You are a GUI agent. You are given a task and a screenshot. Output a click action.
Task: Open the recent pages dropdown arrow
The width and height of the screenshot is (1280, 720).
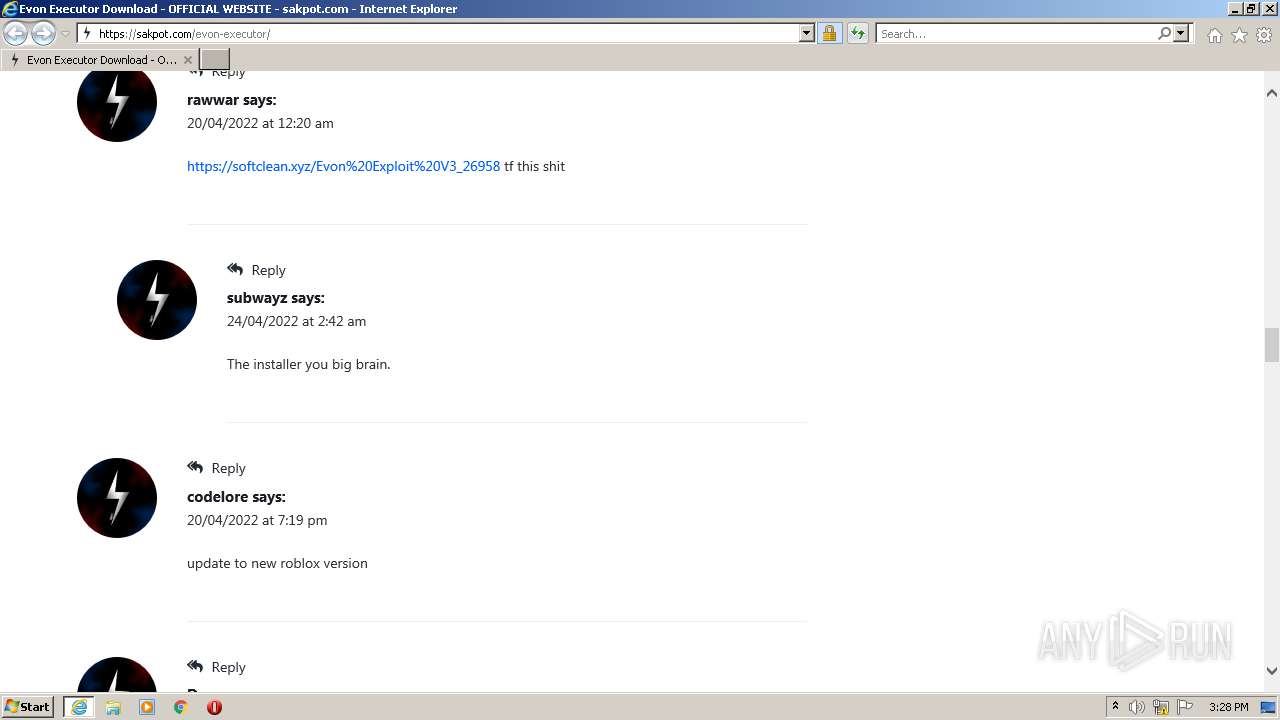point(65,34)
